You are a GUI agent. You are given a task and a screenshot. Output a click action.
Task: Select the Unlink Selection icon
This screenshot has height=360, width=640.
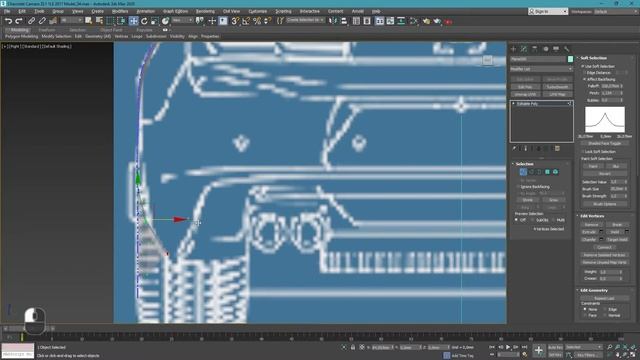[x=42, y=21]
